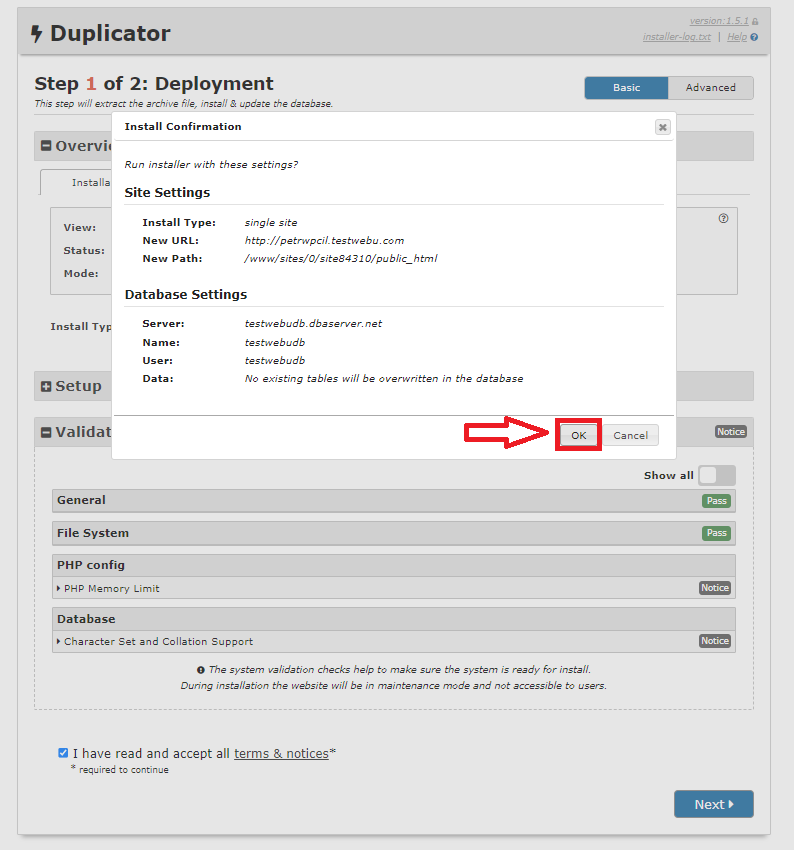Collapse the Validation section minus icon
794x850 pixels.
[46, 433]
